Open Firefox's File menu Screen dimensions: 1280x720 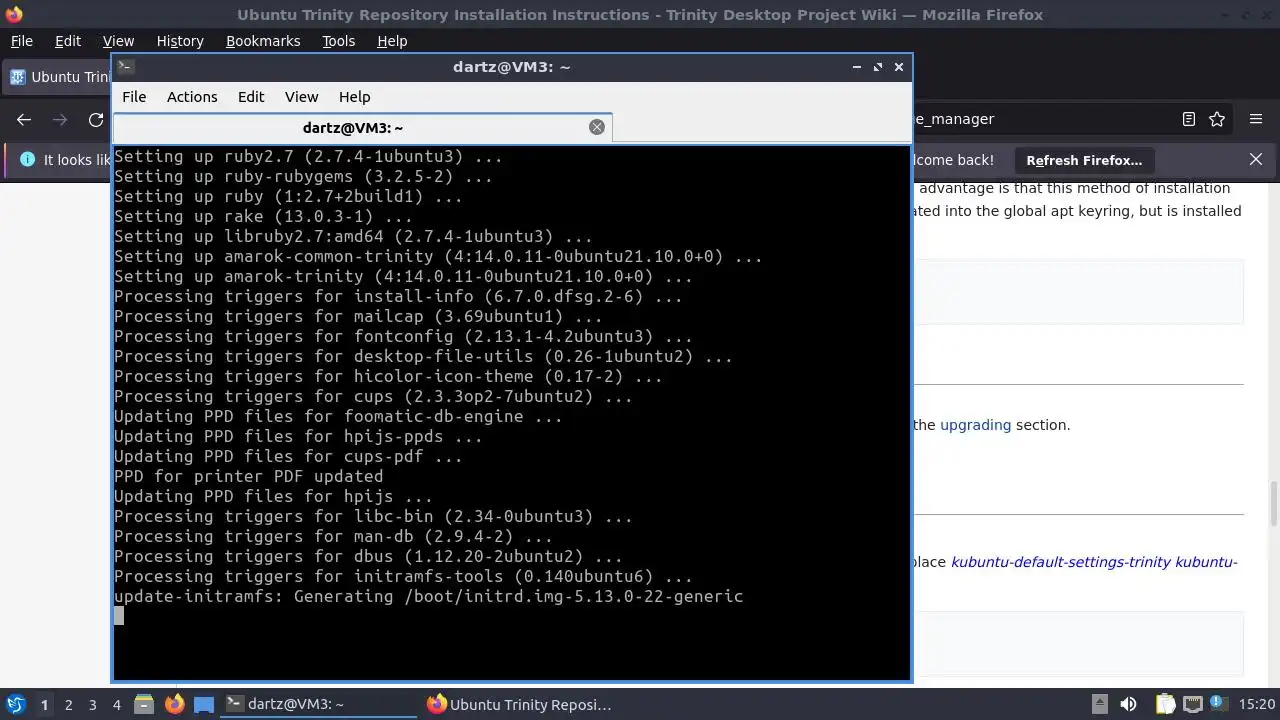(x=21, y=41)
